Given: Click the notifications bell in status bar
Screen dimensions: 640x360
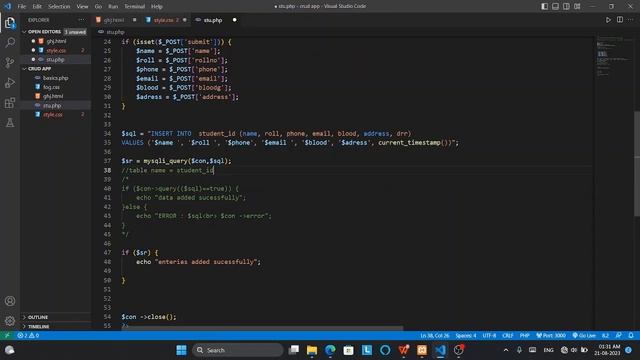Looking at the screenshot, I should (631, 336).
